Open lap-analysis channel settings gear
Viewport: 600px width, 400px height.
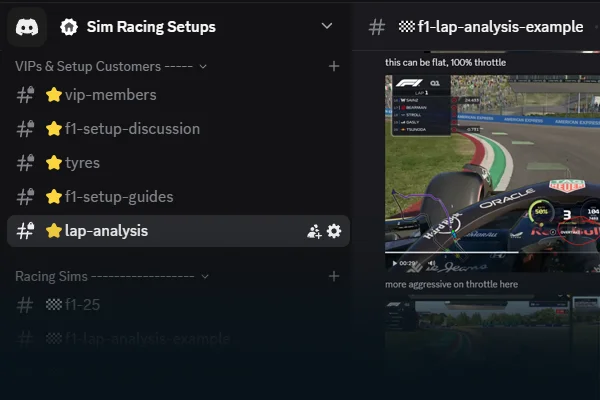(x=334, y=231)
